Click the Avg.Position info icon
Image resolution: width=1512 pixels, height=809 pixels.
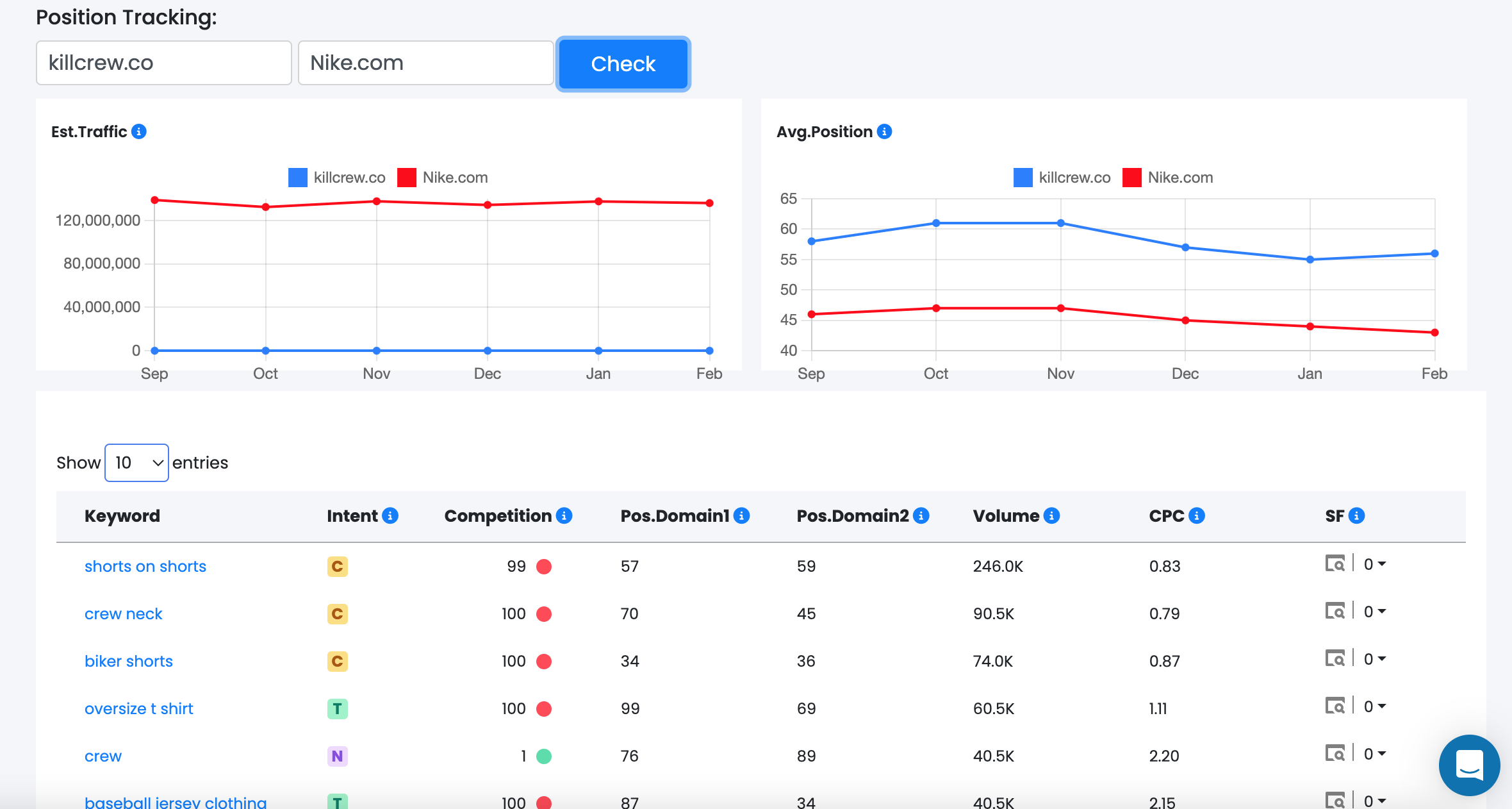[885, 131]
